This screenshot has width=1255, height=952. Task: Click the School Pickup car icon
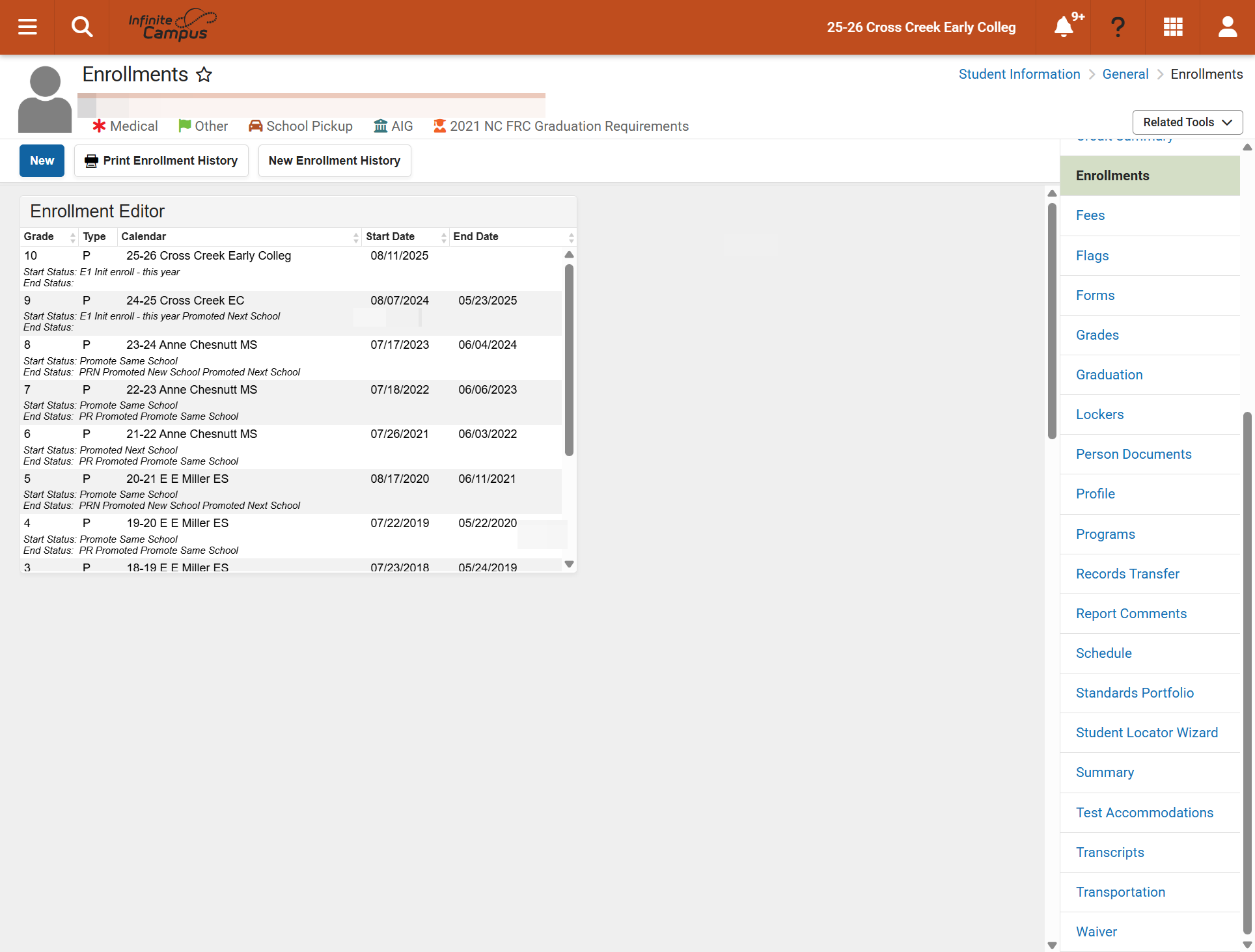point(256,126)
